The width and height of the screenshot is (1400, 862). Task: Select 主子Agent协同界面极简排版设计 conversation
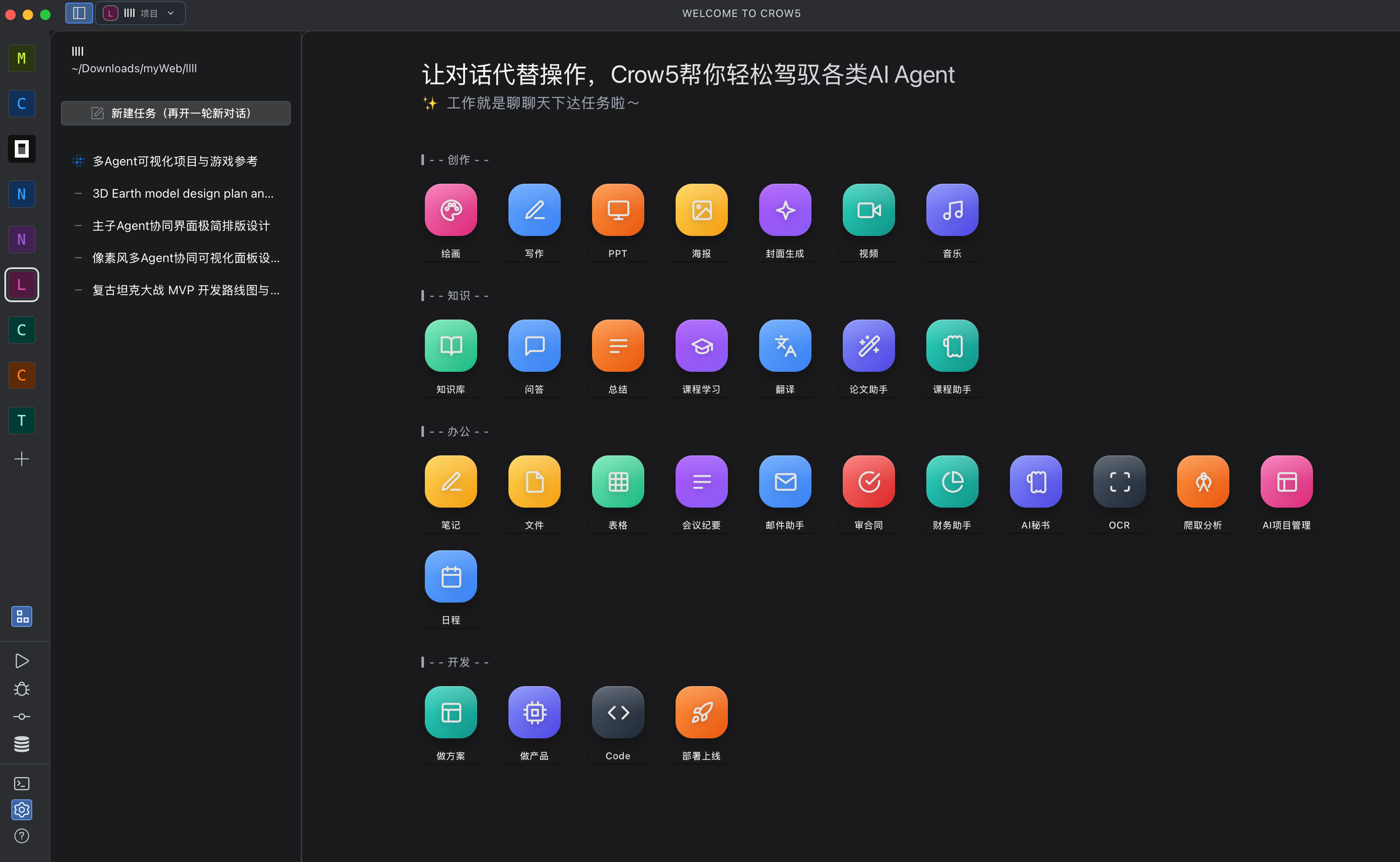[175, 226]
